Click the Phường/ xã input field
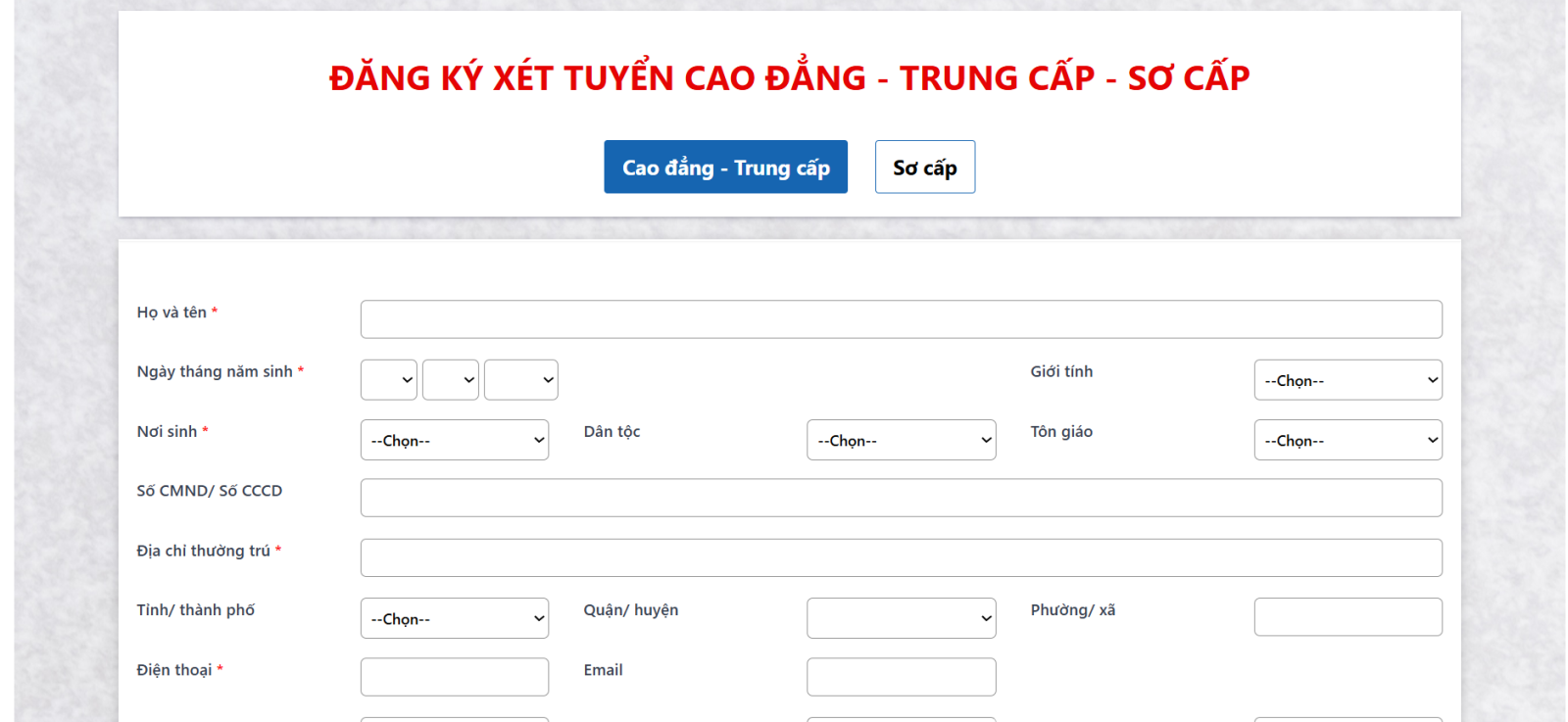This screenshot has width=1568, height=722. pyautogui.click(x=1347, y=617)
